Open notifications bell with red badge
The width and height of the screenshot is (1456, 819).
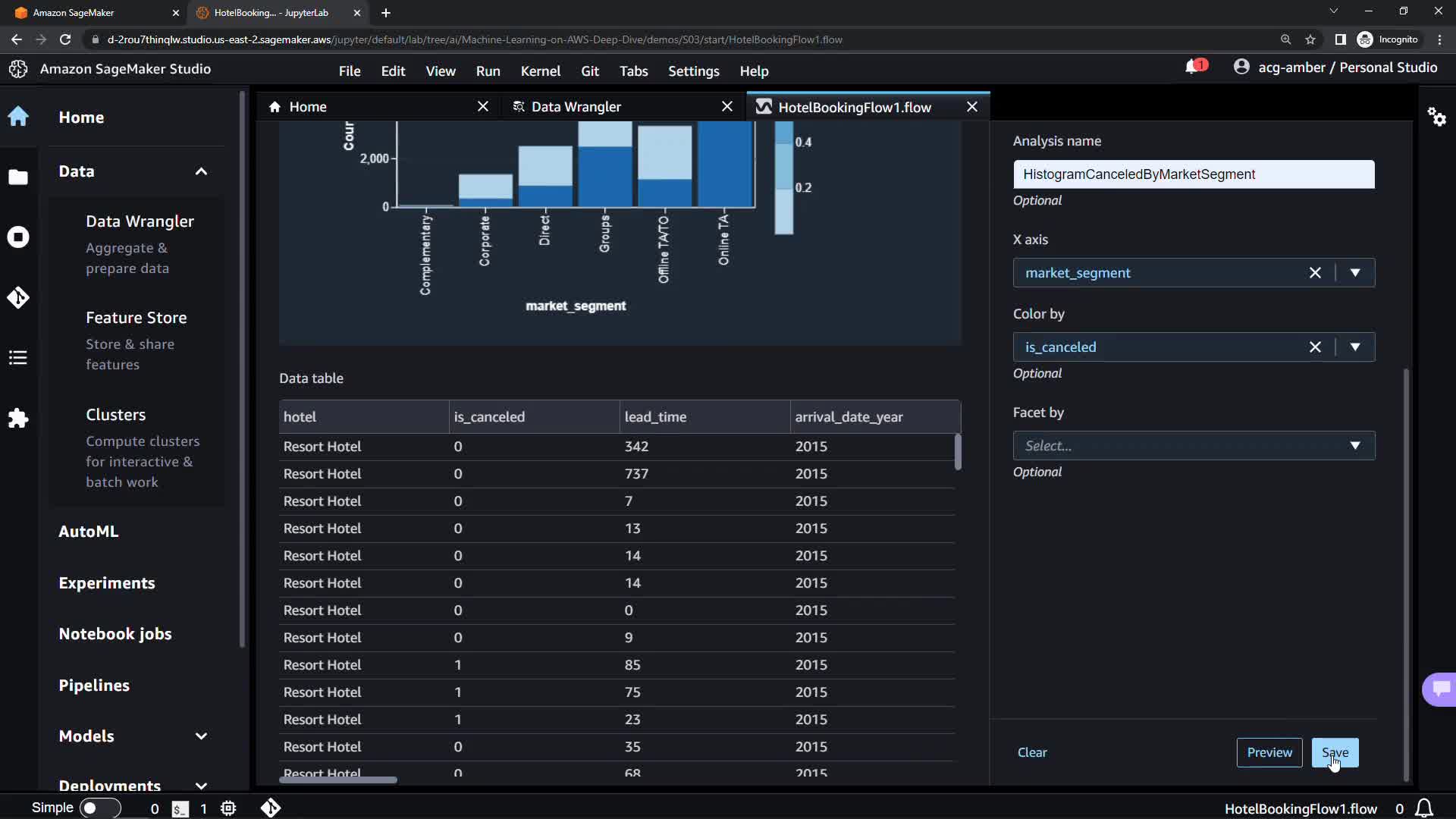[1194, 67]
